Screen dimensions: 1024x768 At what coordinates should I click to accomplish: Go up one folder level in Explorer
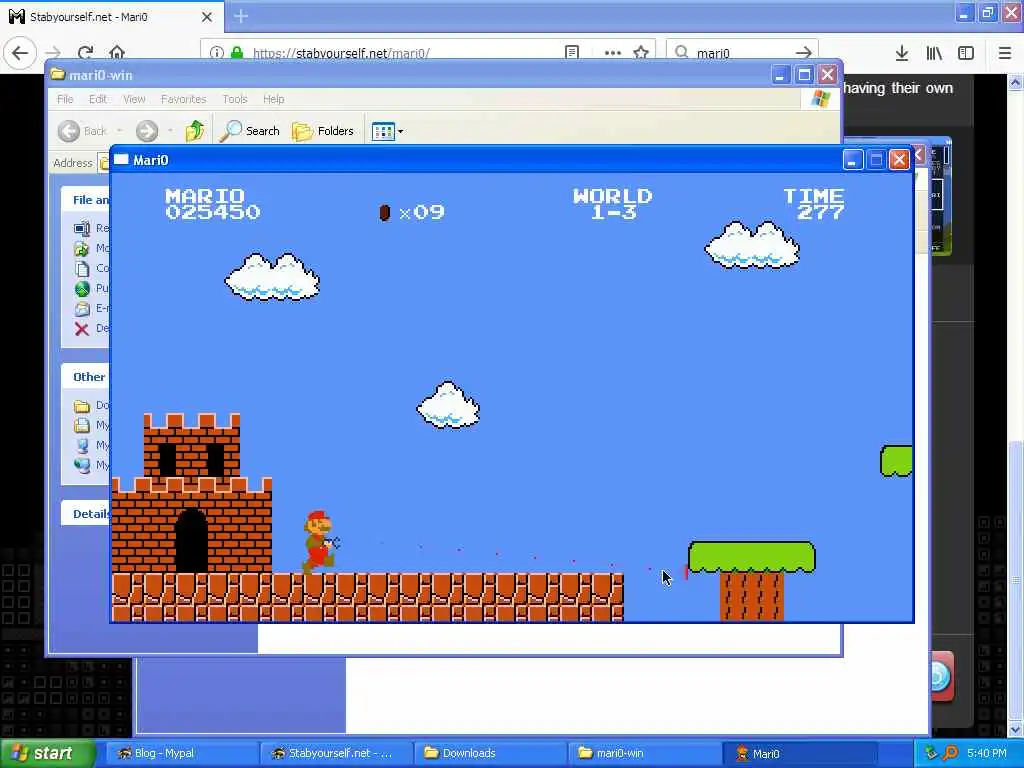pos(194,131)
